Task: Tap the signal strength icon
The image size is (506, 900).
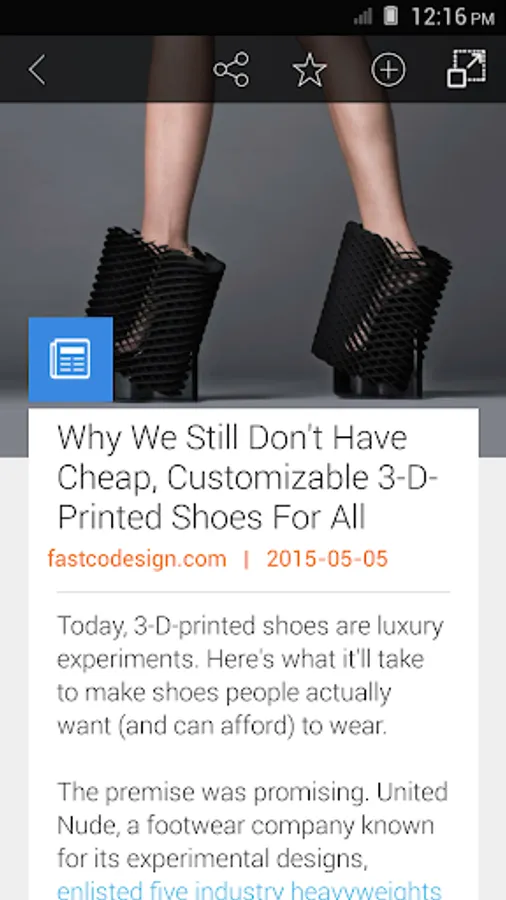Action: pos(363,16)
